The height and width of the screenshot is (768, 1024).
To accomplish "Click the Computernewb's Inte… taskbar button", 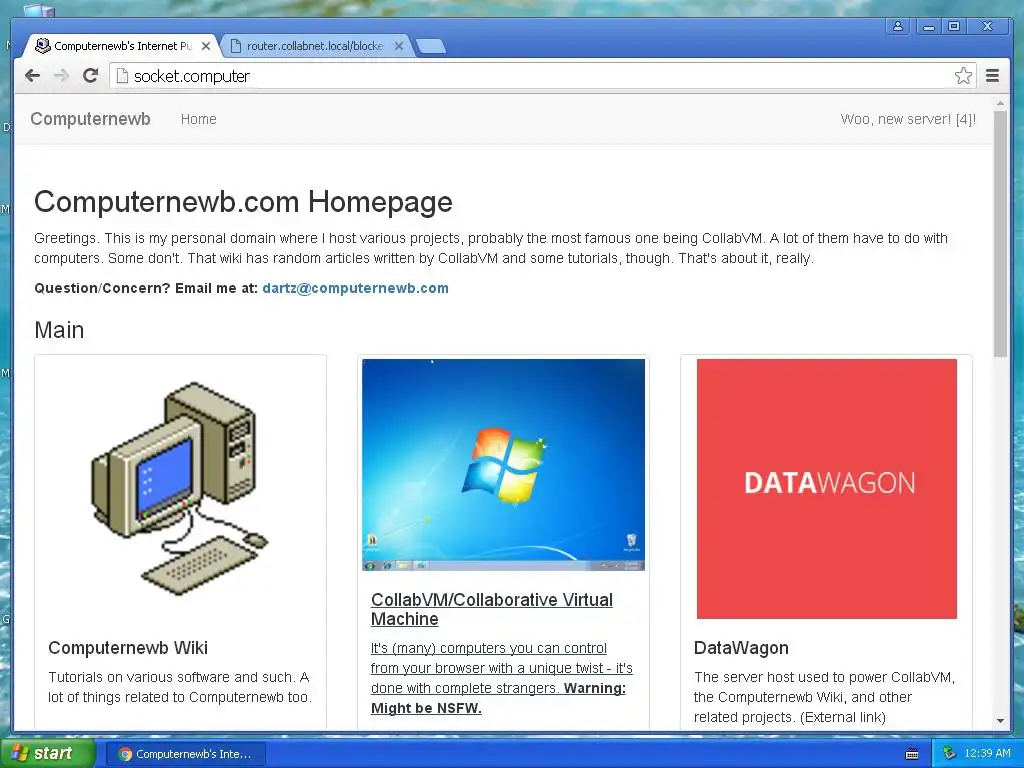I will click(x=185, y=754).
